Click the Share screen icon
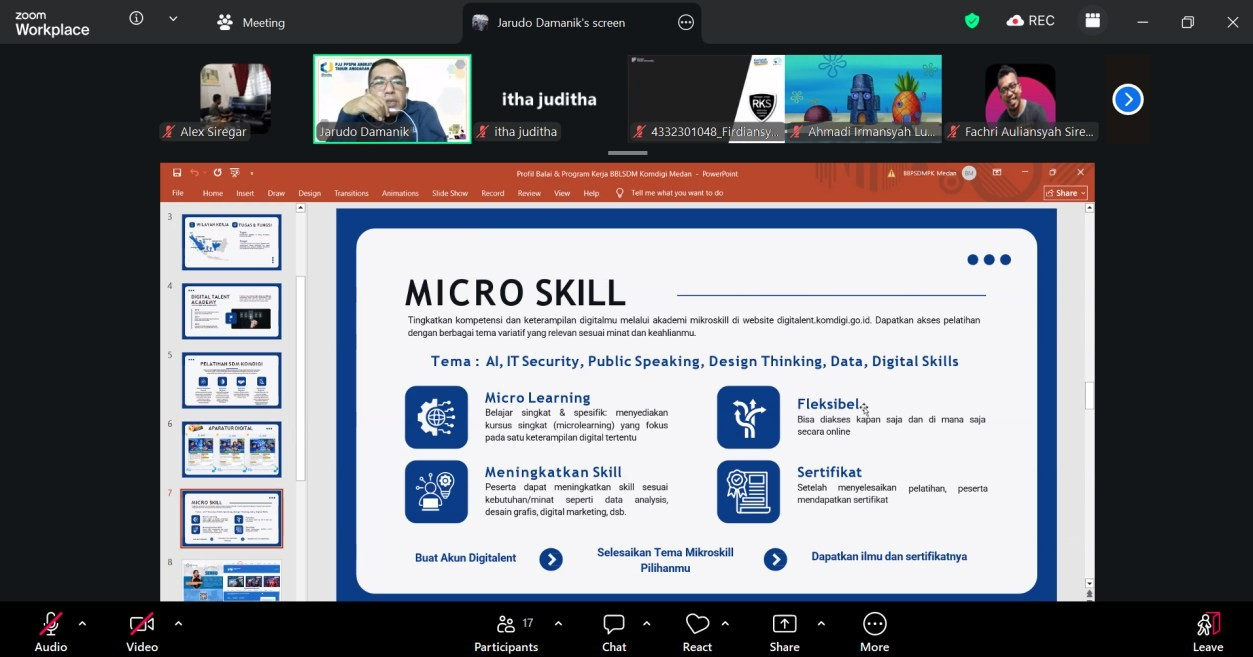 pos(784,625)
